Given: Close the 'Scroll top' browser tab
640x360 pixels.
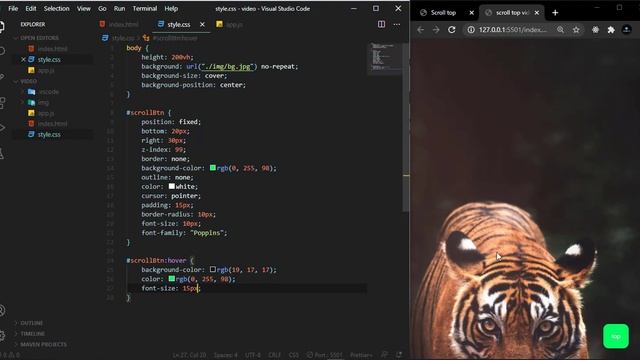Looking at the screenshot, I should pyautogui.click(x=471, y=13).
